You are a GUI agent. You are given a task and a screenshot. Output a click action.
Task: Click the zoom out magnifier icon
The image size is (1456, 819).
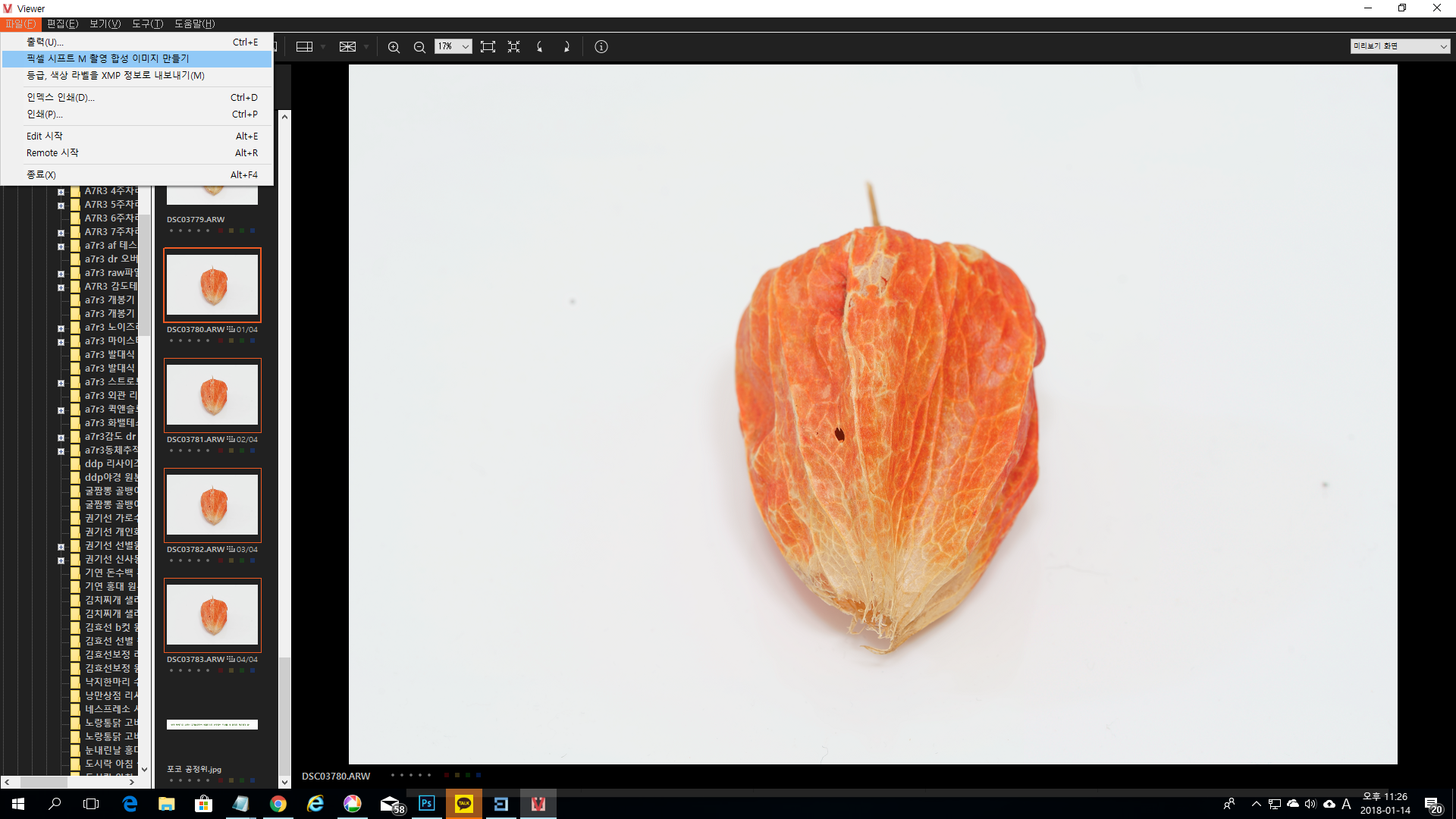pos(419,47)
